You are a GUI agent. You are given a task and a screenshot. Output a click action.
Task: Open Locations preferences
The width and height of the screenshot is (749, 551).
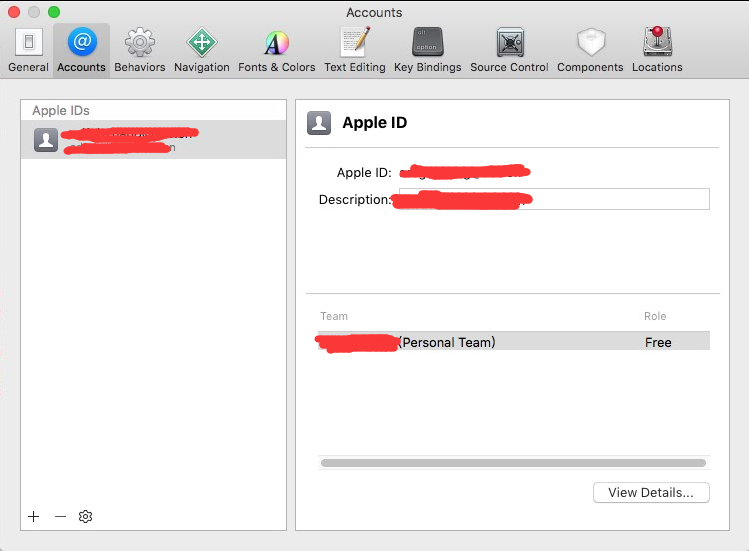click(657, 50)
